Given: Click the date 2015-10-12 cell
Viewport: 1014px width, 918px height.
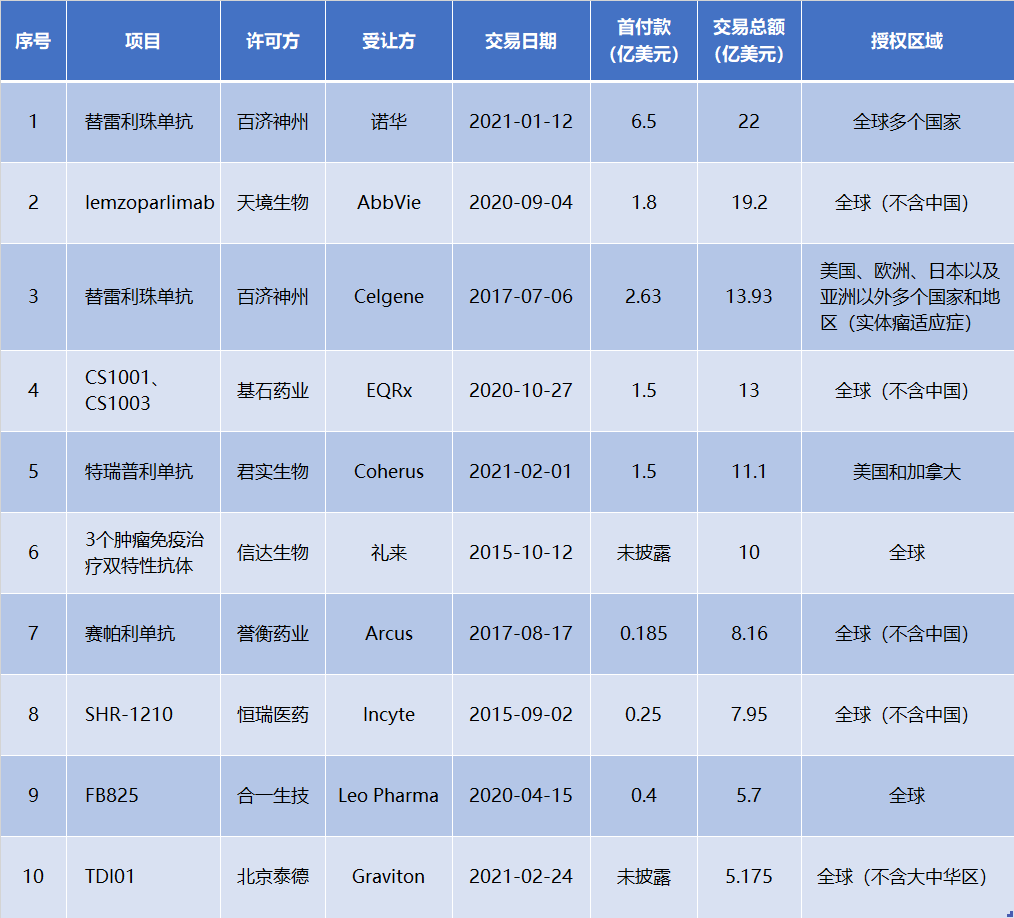Looking at the screenshot, I should 520,552.
